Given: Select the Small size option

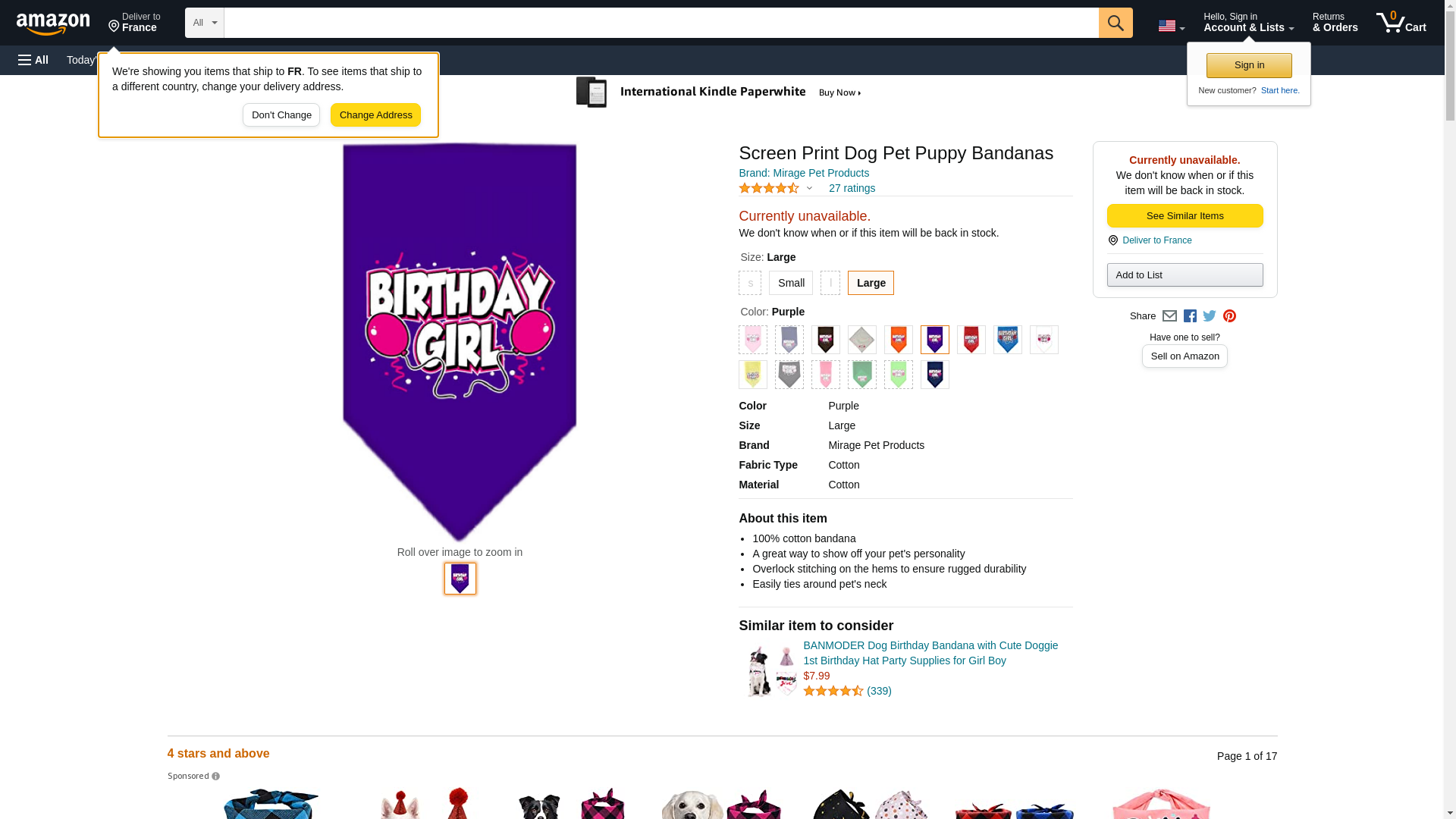Looking at the screenshot, I should point(790,283).
